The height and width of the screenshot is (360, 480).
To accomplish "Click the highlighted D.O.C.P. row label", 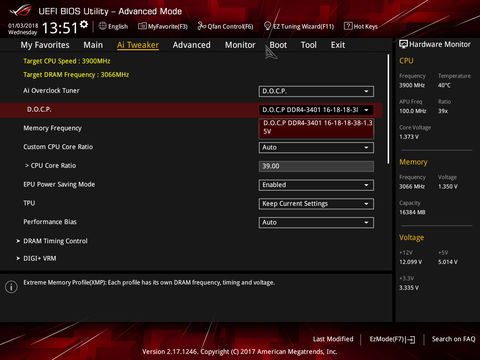I will [x=39, y=109].
